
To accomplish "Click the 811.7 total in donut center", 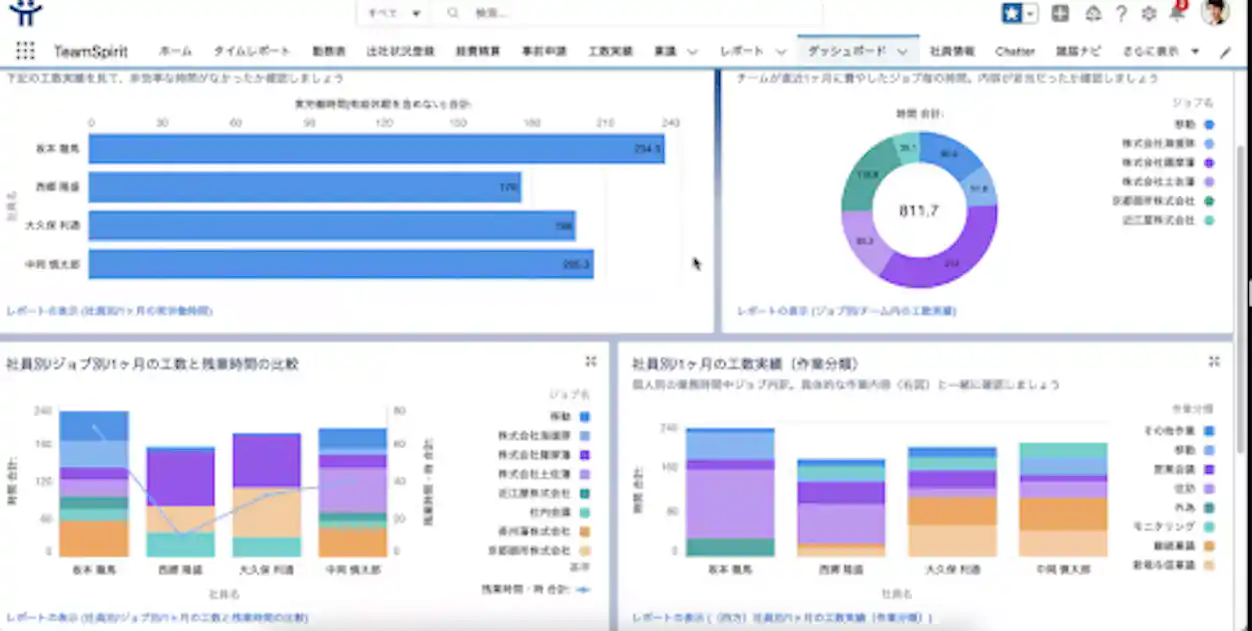I will [x=918, y=211].
